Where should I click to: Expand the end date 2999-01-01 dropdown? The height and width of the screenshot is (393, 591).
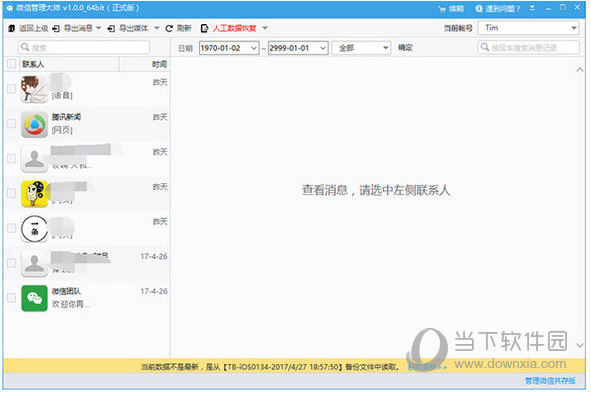(x=323, y=48)
